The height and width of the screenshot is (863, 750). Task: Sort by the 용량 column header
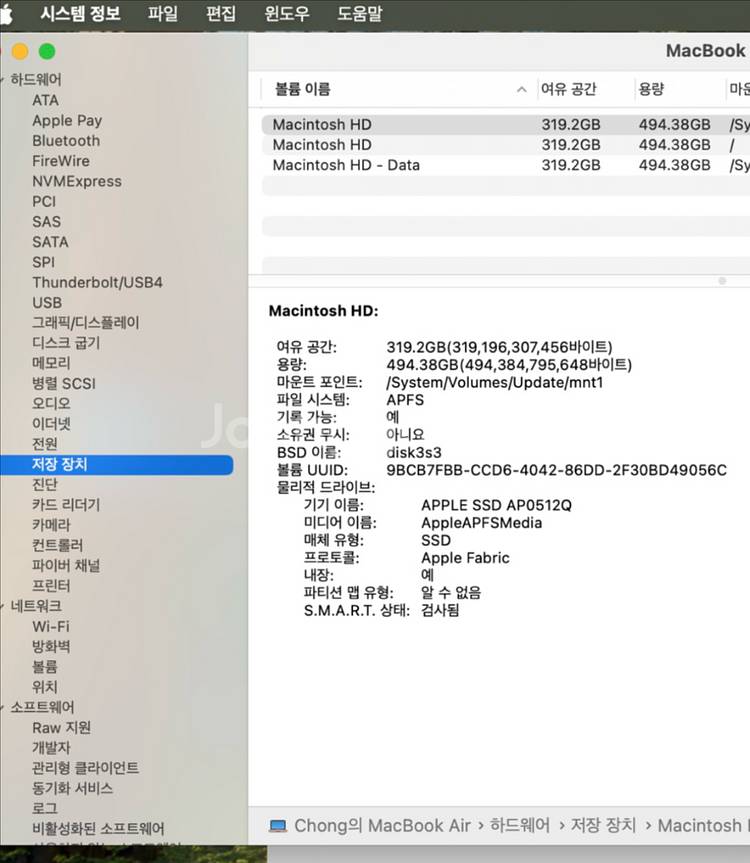[651, 89]
